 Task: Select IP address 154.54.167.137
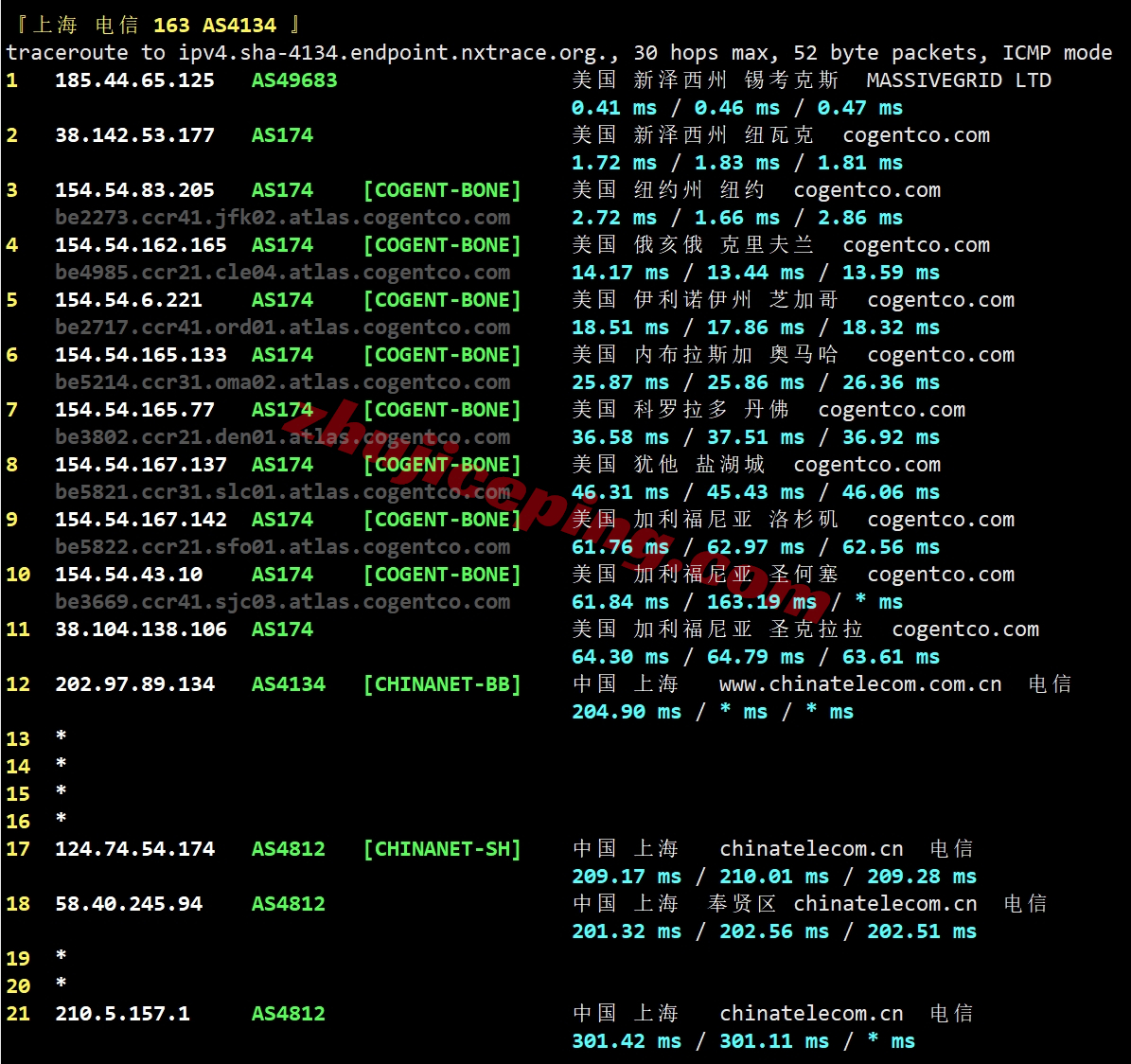141,464
